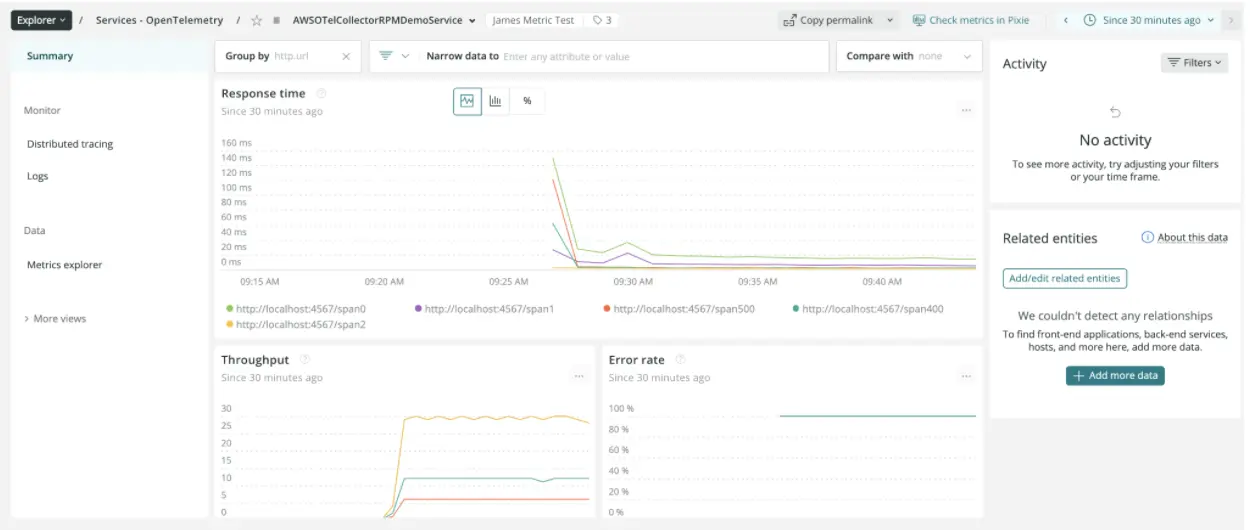The image size is (1250, 530).
Task: Click the No activity undo icon
Action: (x=1115, y=112)
